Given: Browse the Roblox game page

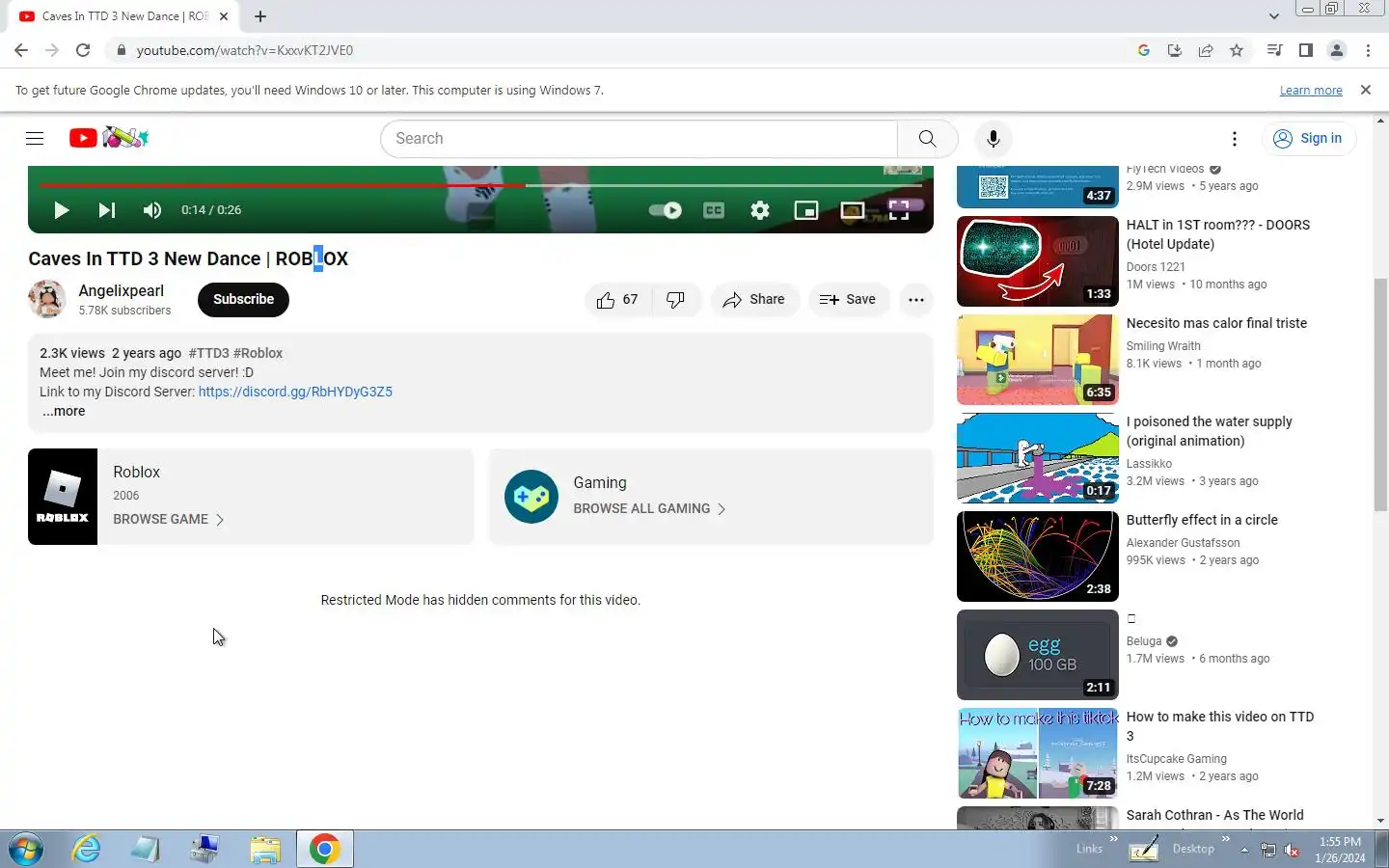Looking at the screenshot, I should click(x=169, y=519).
